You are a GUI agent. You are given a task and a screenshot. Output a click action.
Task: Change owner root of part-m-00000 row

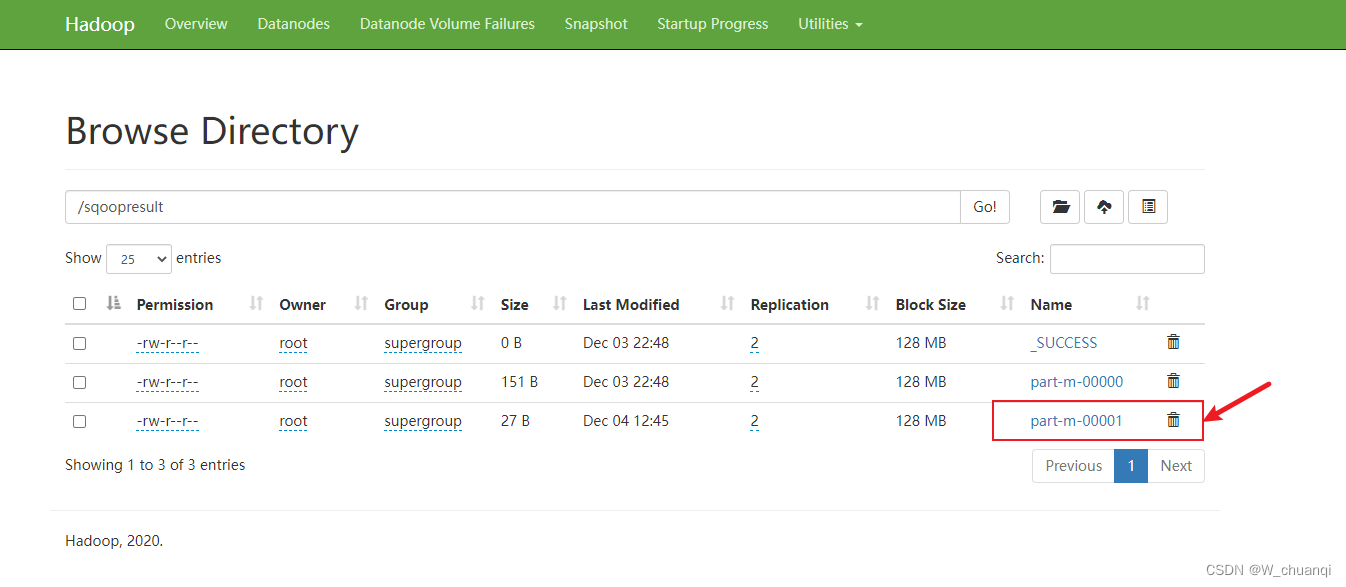point(293,382)
